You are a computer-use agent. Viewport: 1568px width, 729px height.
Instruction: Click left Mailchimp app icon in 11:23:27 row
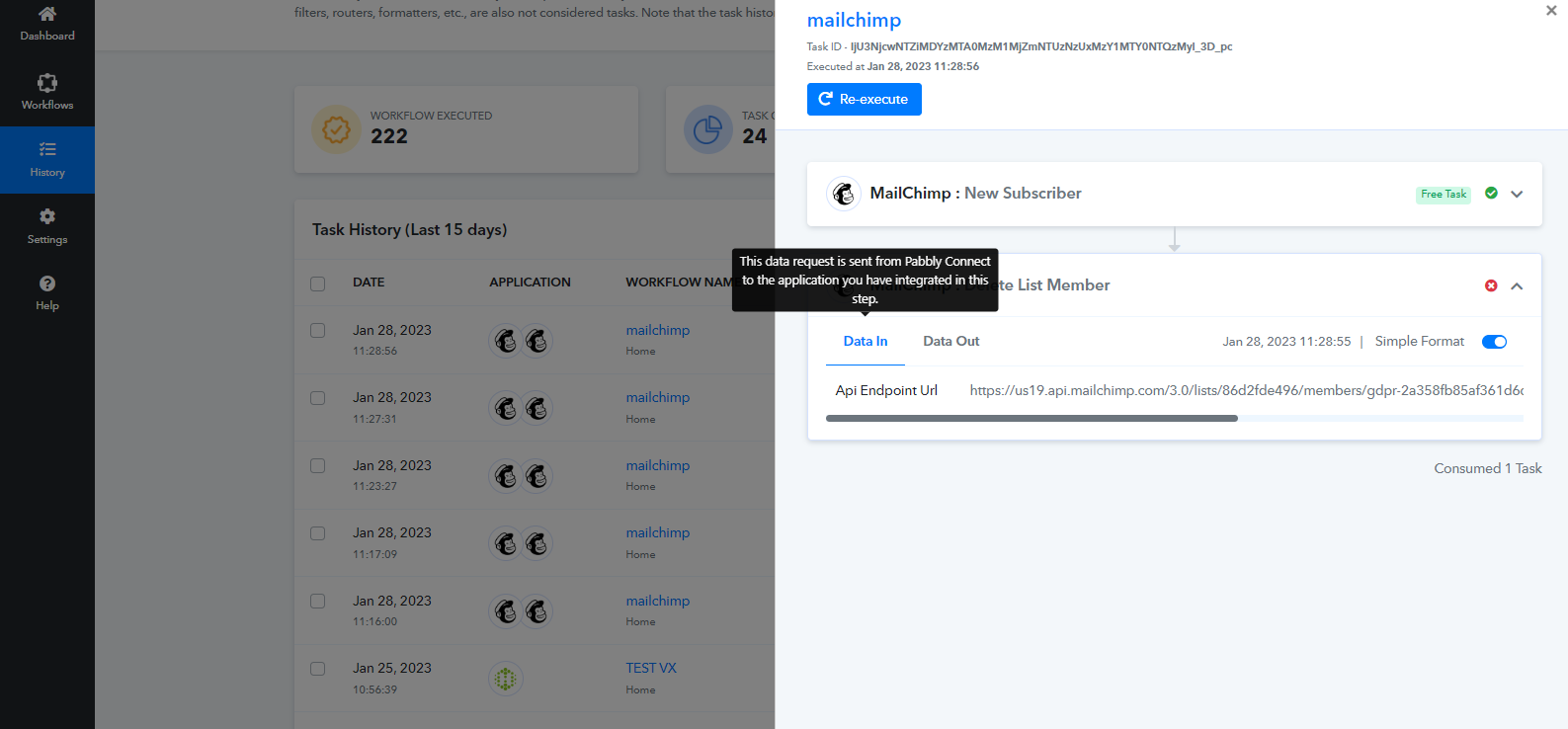[x=506, y=476]
